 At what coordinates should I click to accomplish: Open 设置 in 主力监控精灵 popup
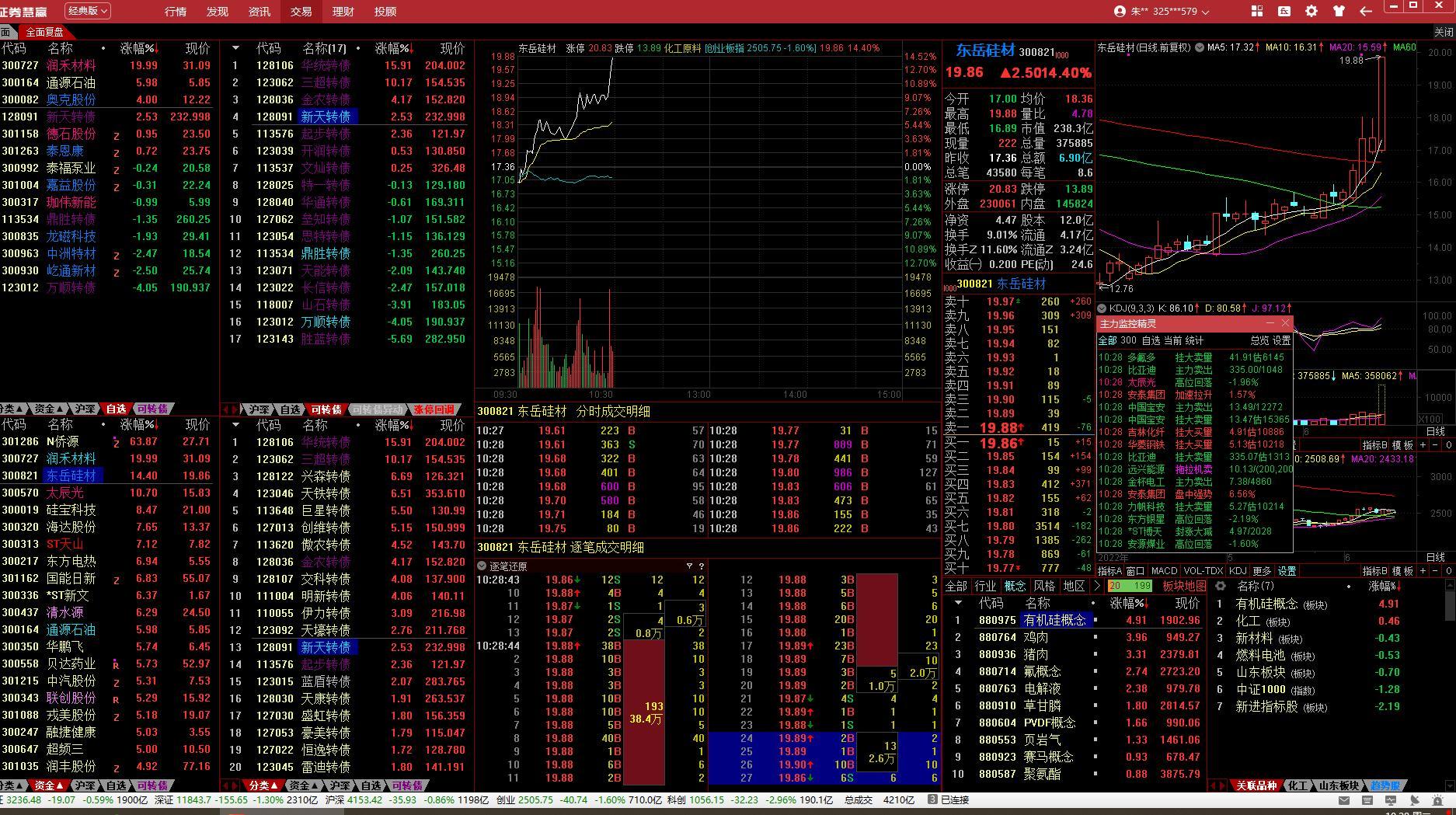pos(1281,340)
